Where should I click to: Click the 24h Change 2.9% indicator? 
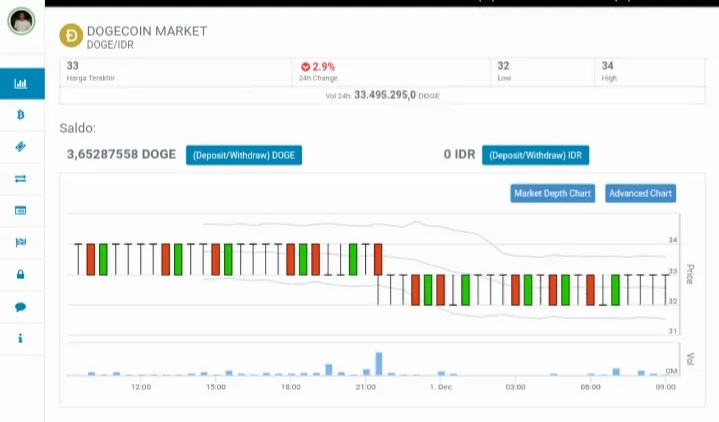tap(318, 67)
